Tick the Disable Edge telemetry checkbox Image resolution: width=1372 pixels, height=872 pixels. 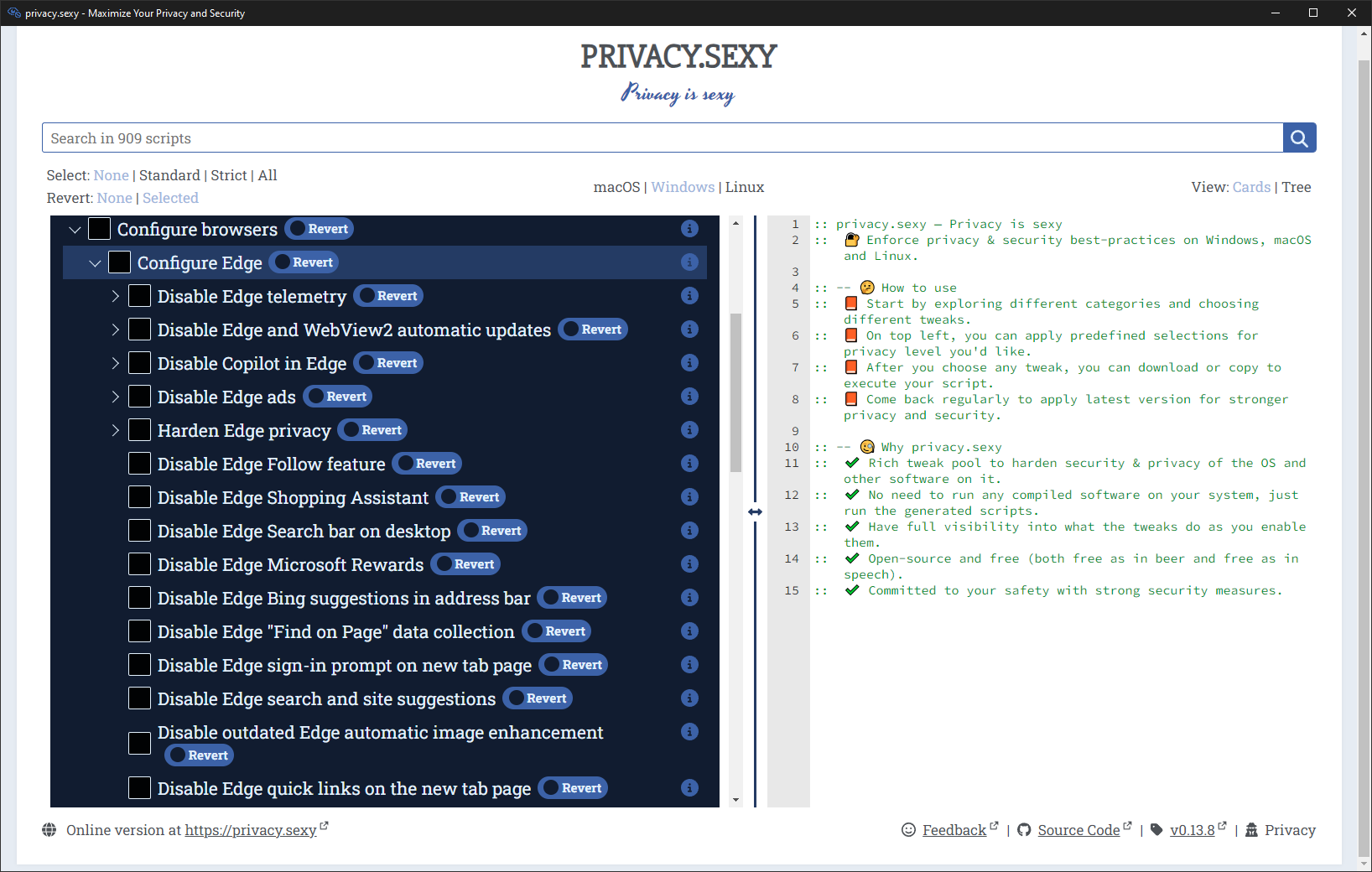pos(140,296)
